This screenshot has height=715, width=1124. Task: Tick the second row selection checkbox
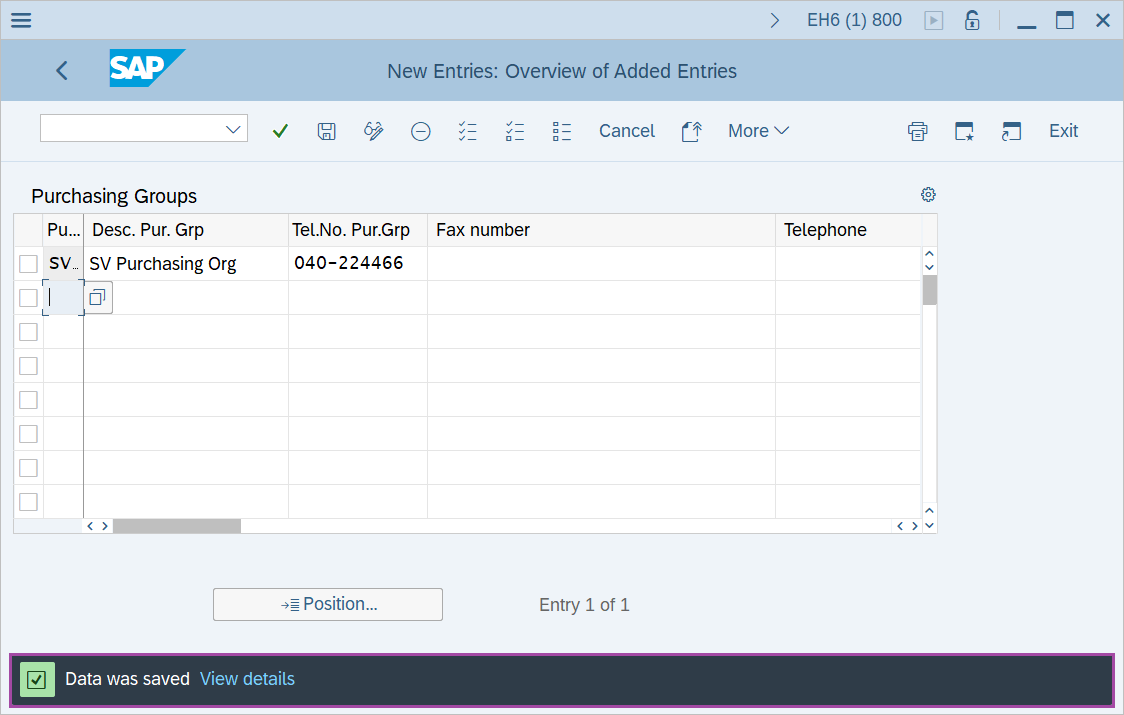pyautogui.click(x=28, y=297)
